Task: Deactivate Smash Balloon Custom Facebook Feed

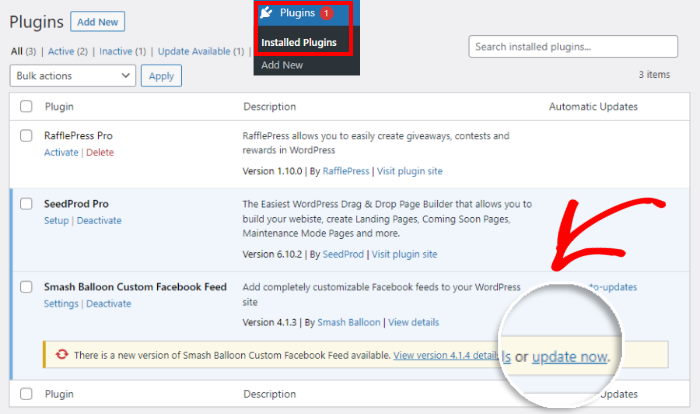Action: (108, 304)
